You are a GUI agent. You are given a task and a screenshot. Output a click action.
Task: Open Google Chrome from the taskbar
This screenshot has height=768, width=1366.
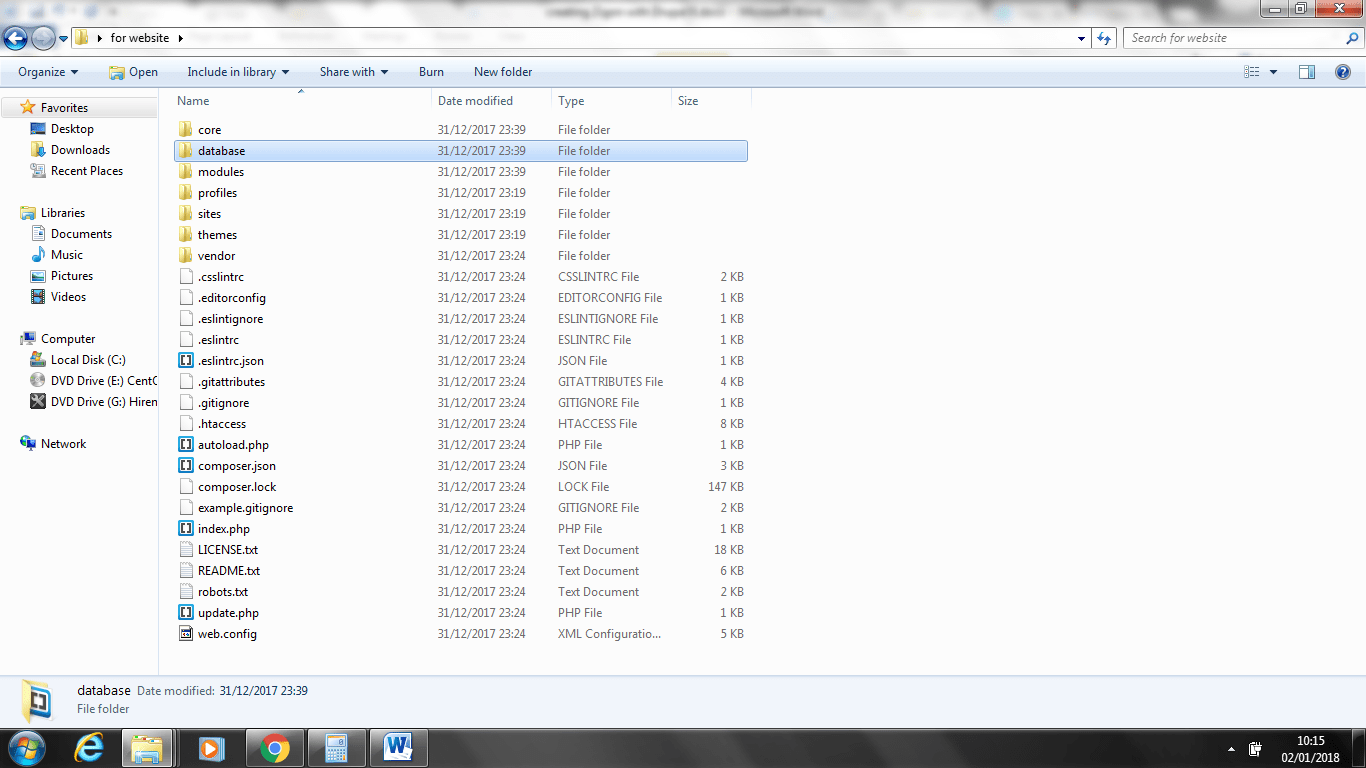275,747
